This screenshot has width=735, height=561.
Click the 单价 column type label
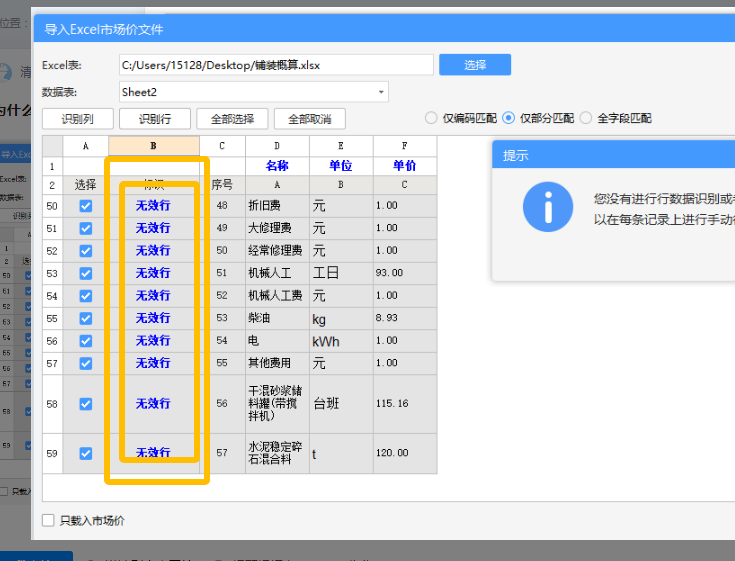pyautogui.click(x=405, y=165)
